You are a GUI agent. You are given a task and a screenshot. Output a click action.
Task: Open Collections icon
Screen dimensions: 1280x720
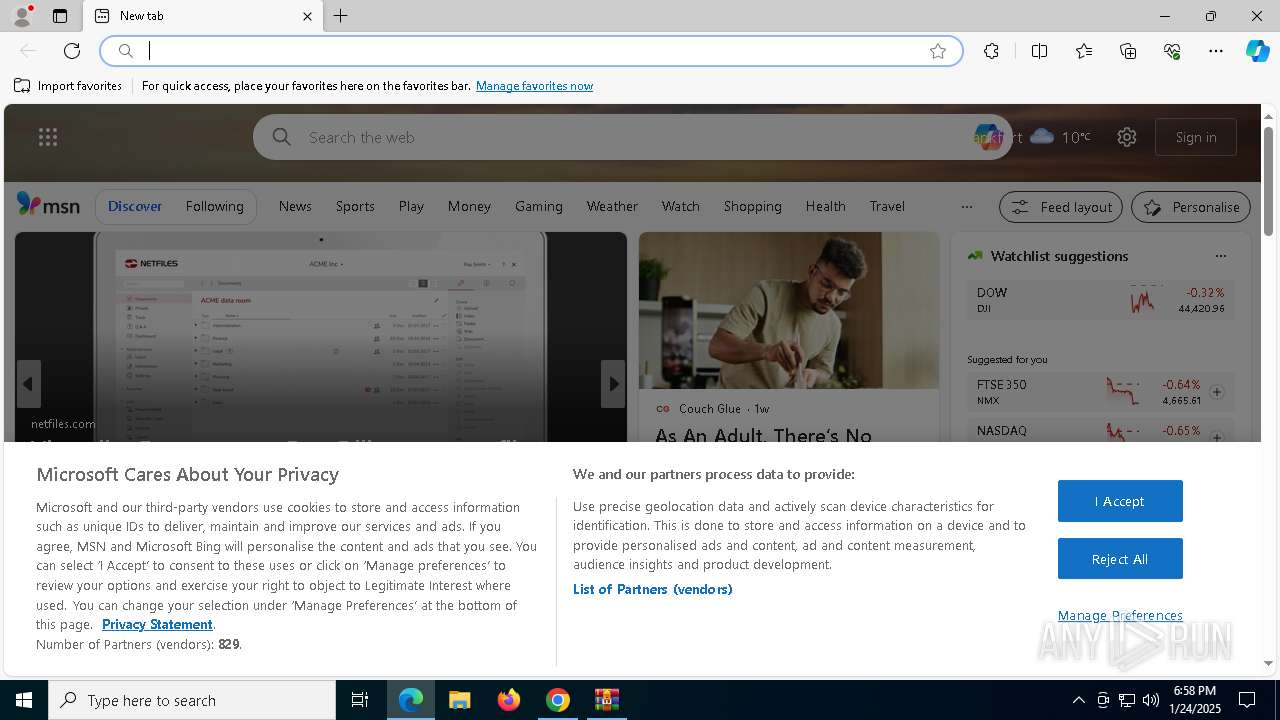(1128, 51)
